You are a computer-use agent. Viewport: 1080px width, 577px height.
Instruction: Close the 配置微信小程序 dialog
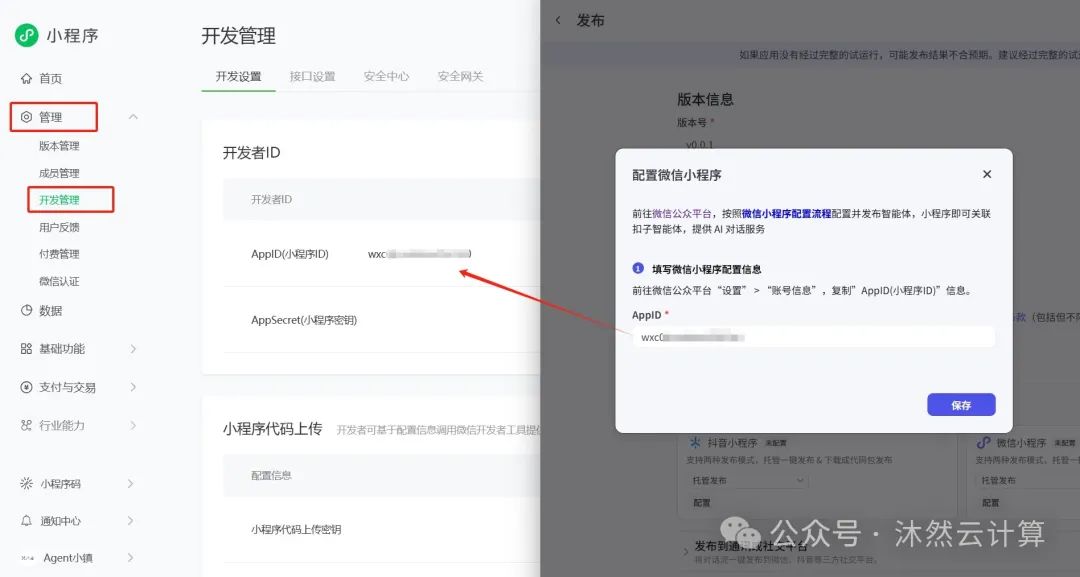(x=987, y=174)
